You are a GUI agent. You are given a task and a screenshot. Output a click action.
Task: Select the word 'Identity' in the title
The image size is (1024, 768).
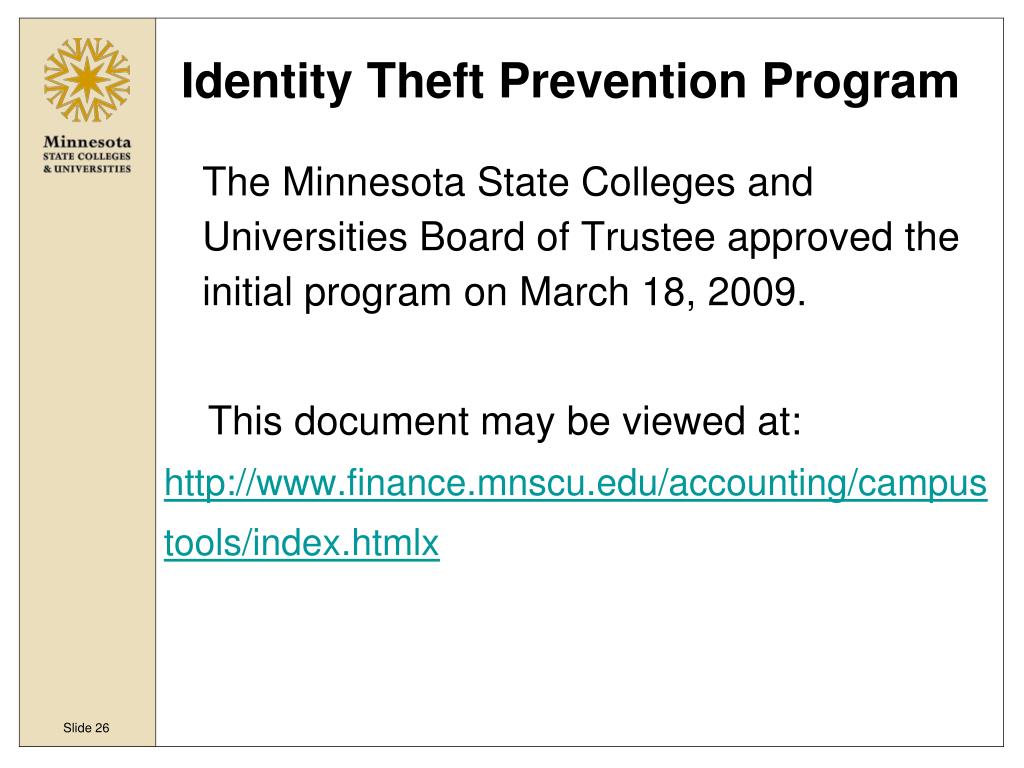coord(266,82)
